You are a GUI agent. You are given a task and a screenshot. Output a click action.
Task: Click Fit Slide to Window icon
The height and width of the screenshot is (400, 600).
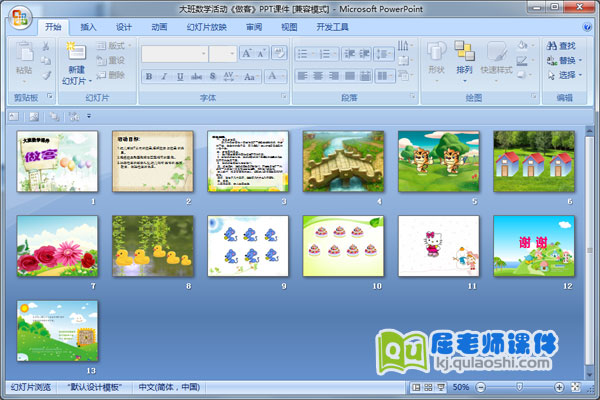[576, 387]
